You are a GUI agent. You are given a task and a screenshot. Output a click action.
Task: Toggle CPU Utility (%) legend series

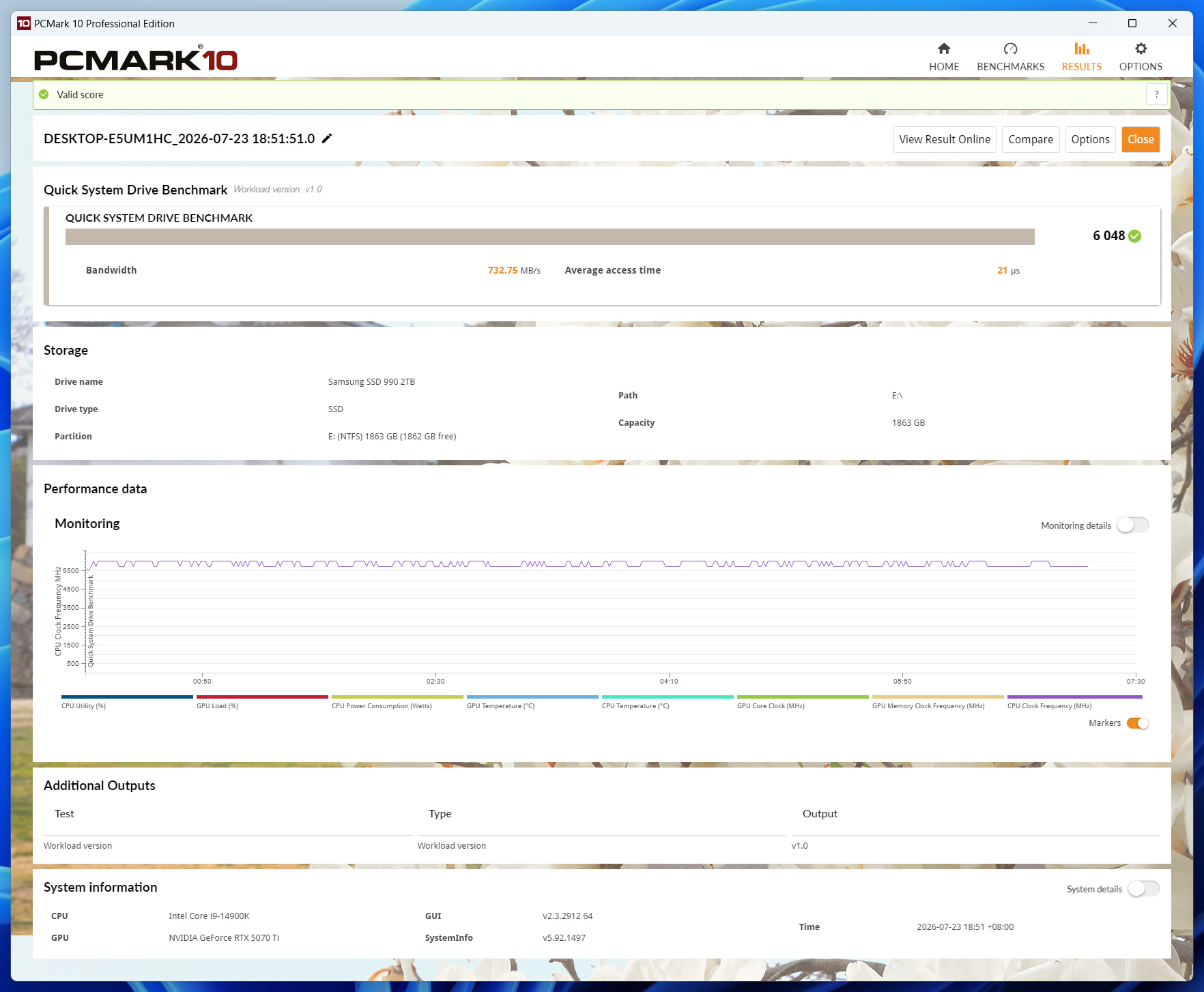127,702
